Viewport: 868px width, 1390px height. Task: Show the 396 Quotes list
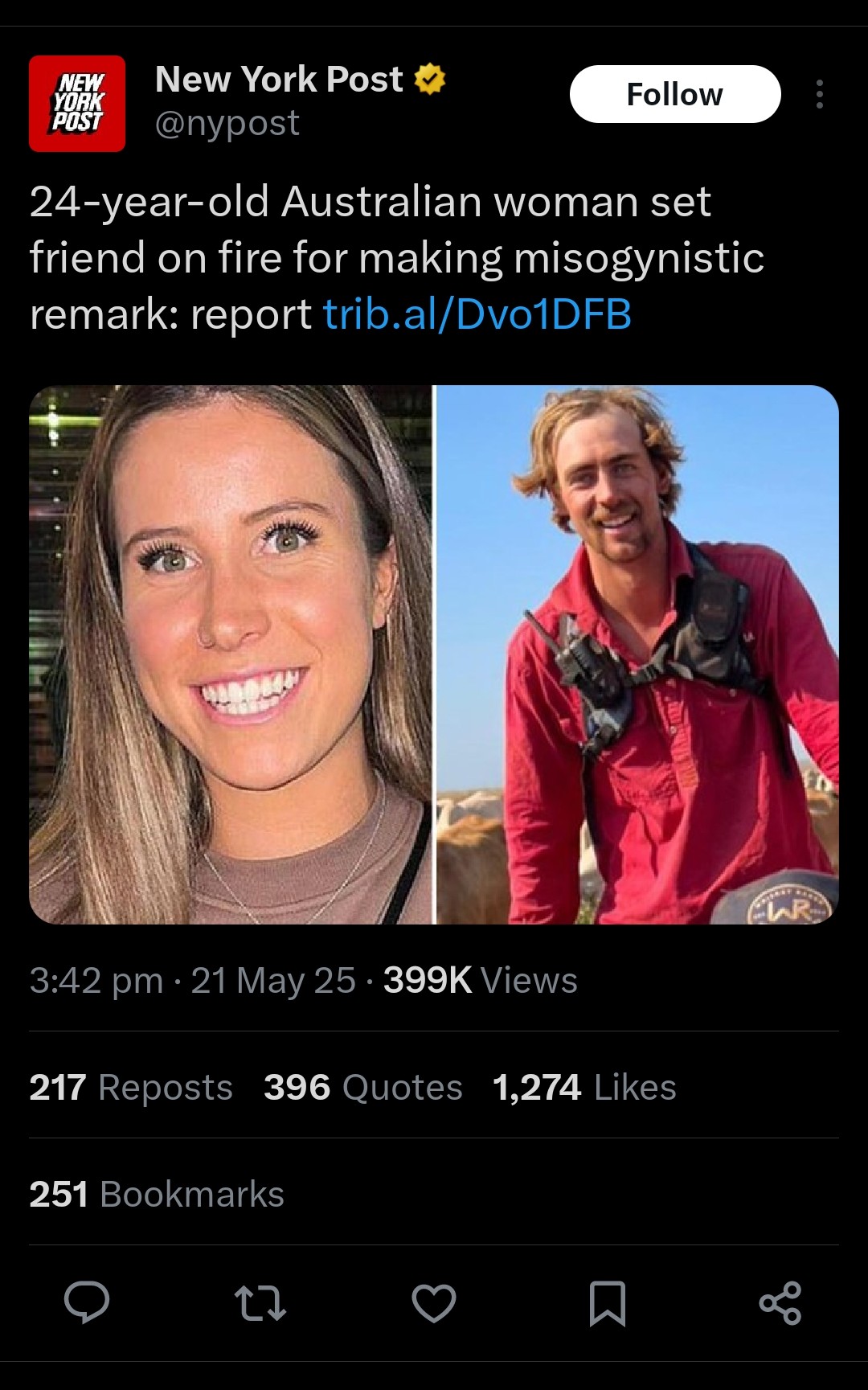[x=363, y=1087]
